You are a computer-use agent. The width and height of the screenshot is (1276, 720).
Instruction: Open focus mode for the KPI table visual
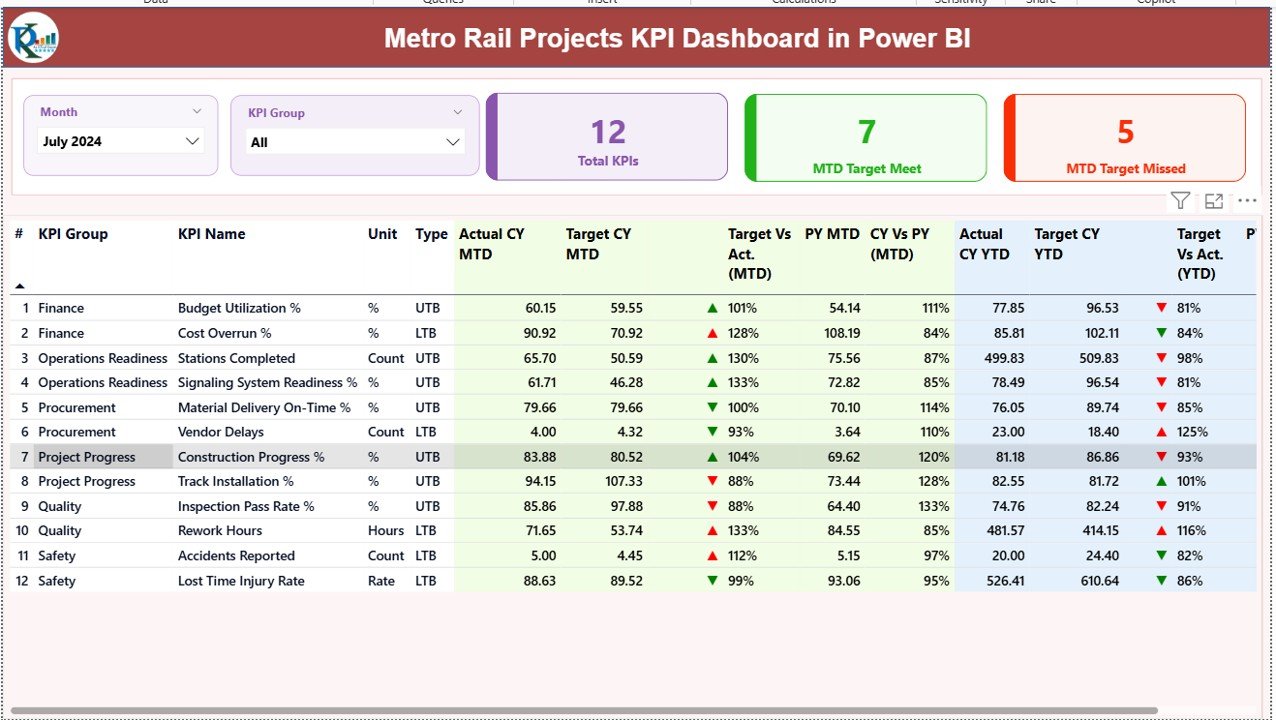point(1213,200)
